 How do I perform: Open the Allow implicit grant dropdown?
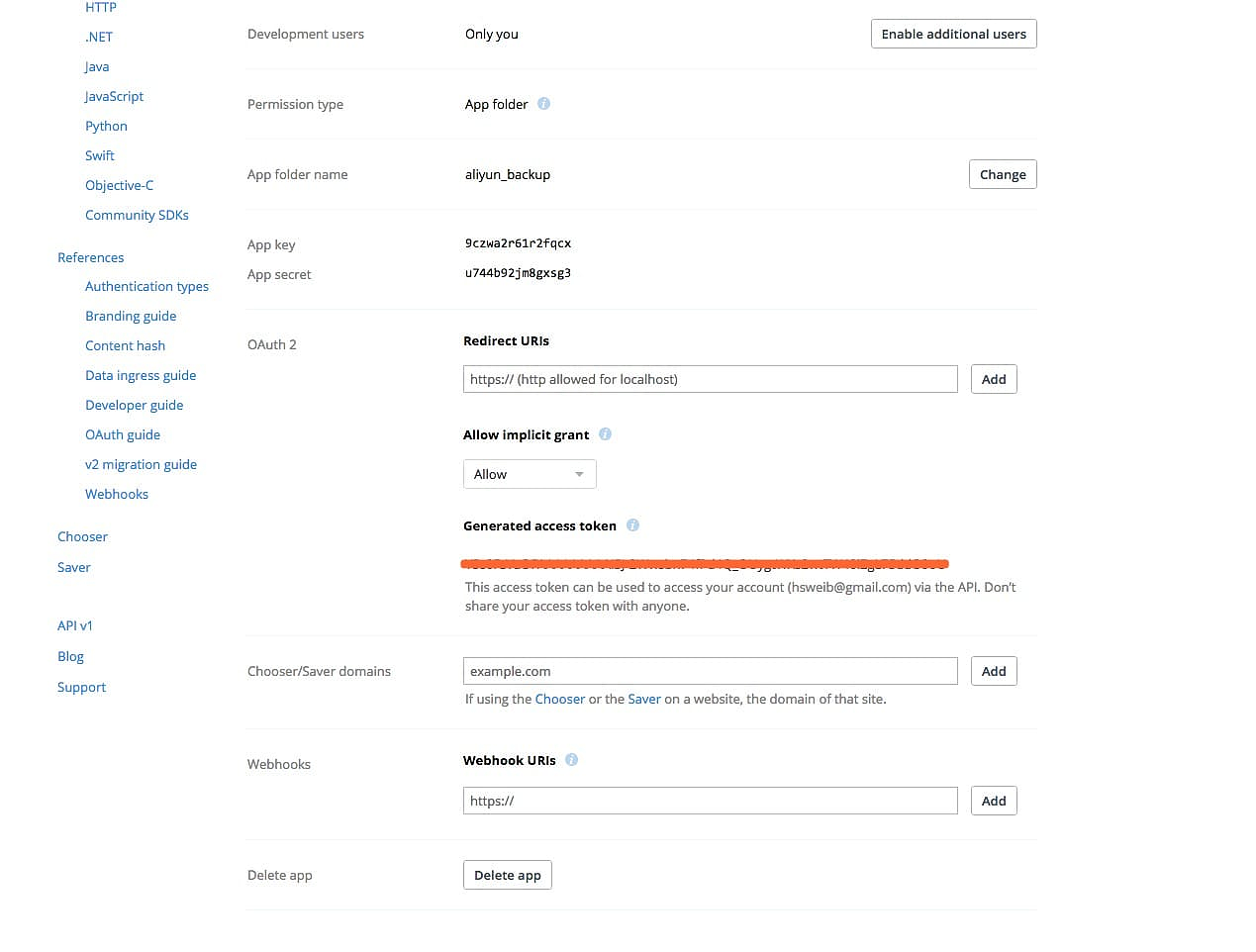tap(530, 474)
